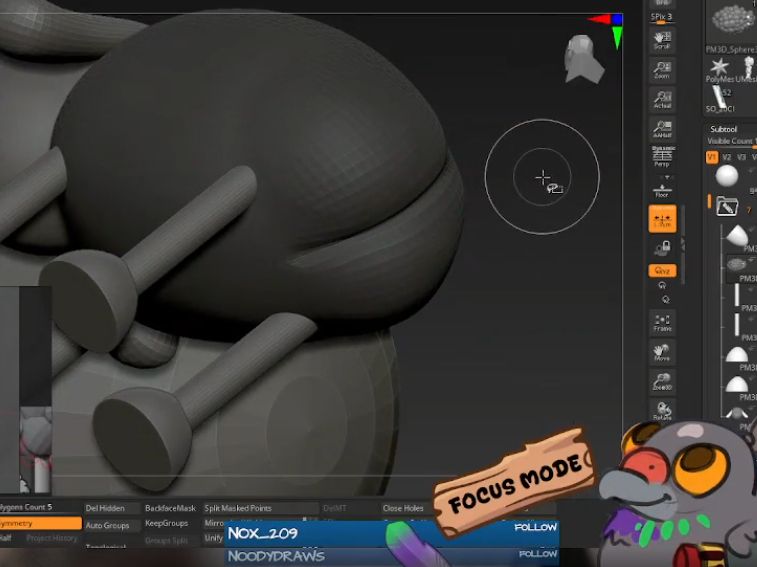This screenshot has height=567, width=757.
Task: Select the second thin vertical bar subtool
Action: (737, 325)
